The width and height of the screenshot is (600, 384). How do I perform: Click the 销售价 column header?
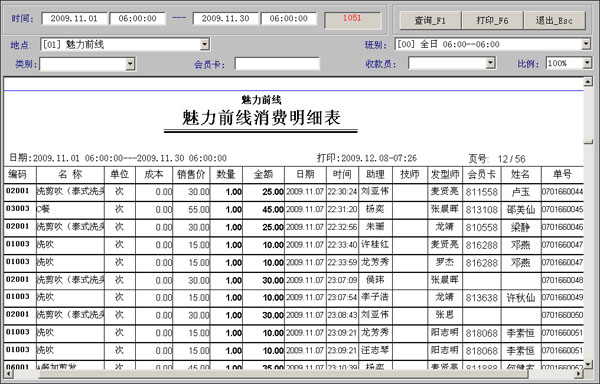point(191,174)
